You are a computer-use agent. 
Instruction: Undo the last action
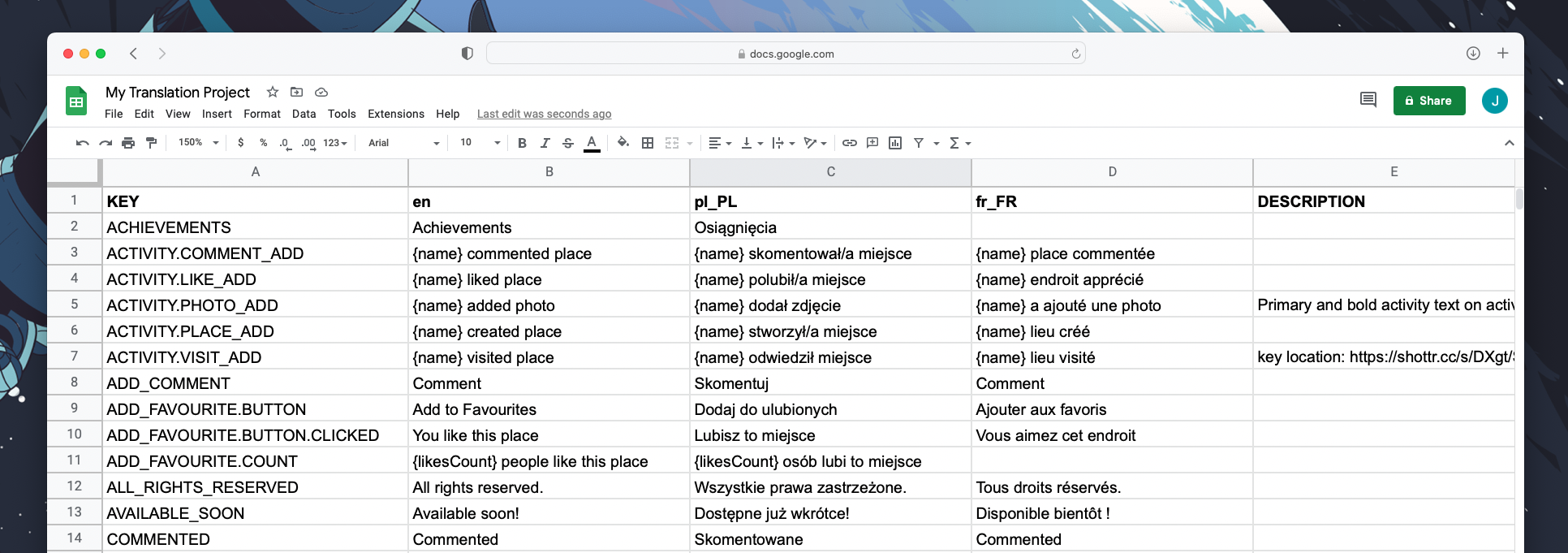click(82, 143)
